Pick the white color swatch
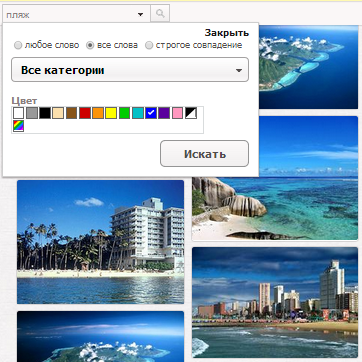 coord(18,113)
